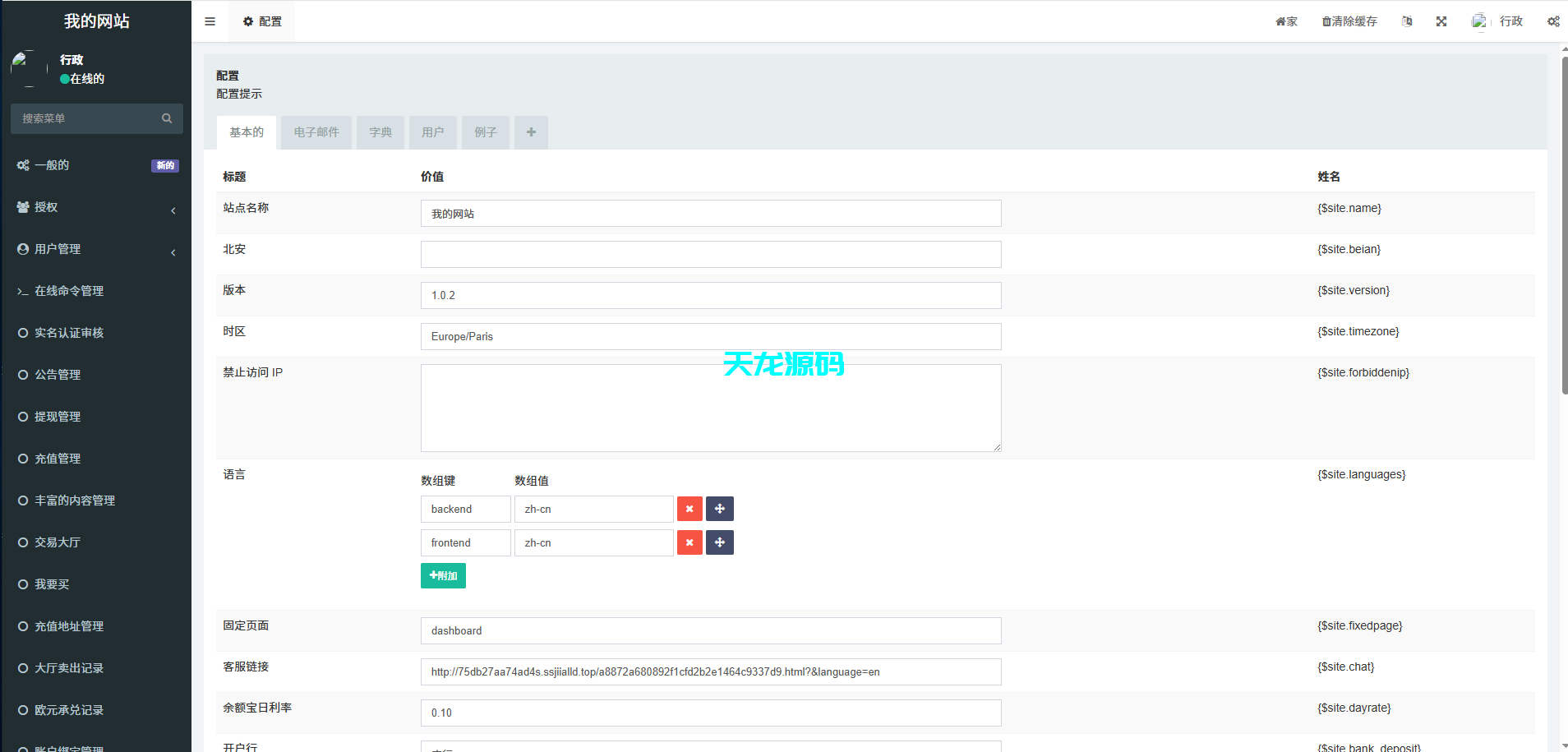Click the green 附加 button to add language
The width and height of the screenshot is (1568, 752).
(x=443, y=575)
